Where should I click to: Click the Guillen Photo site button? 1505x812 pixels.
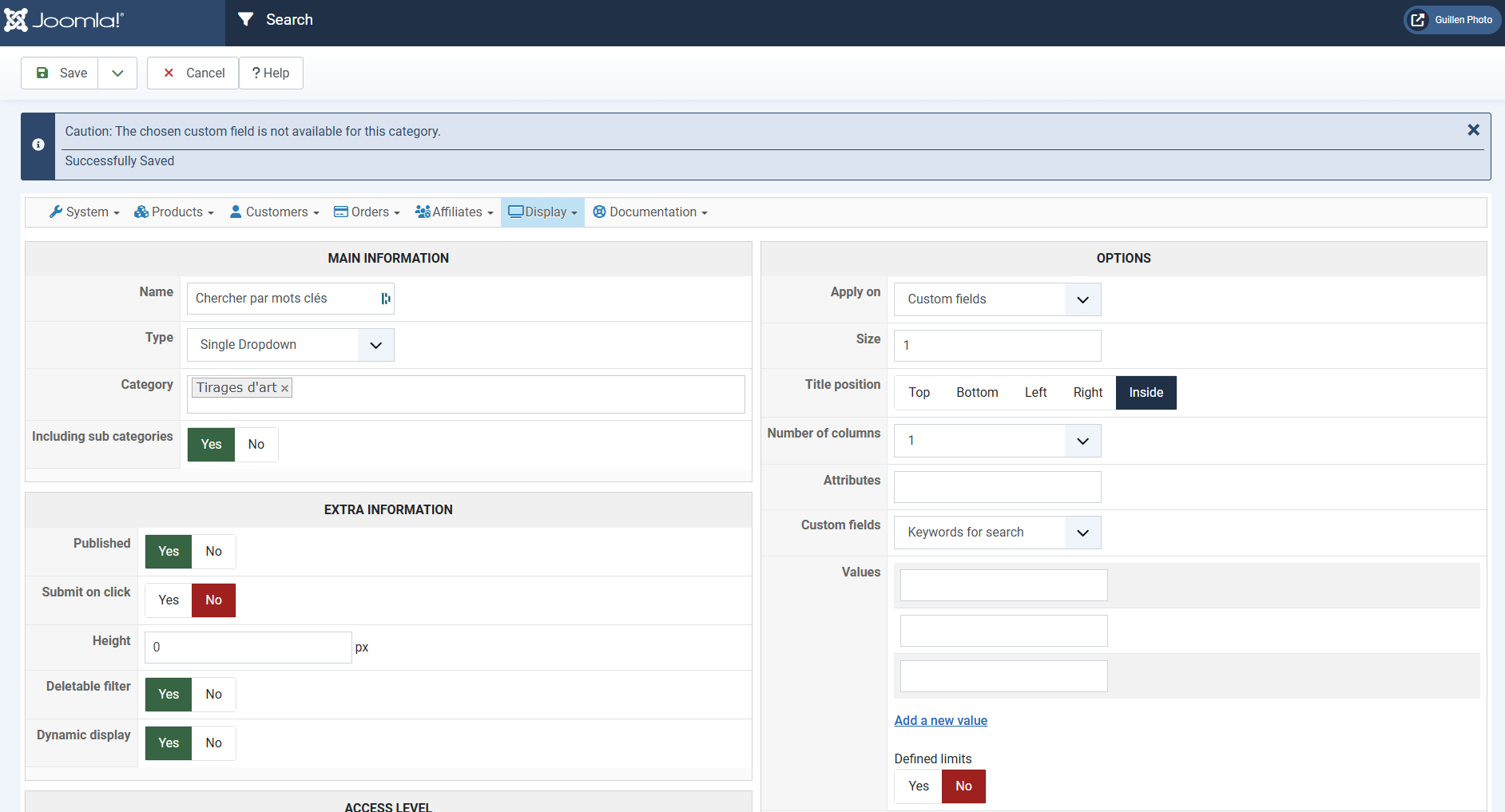pos(1452,20)
